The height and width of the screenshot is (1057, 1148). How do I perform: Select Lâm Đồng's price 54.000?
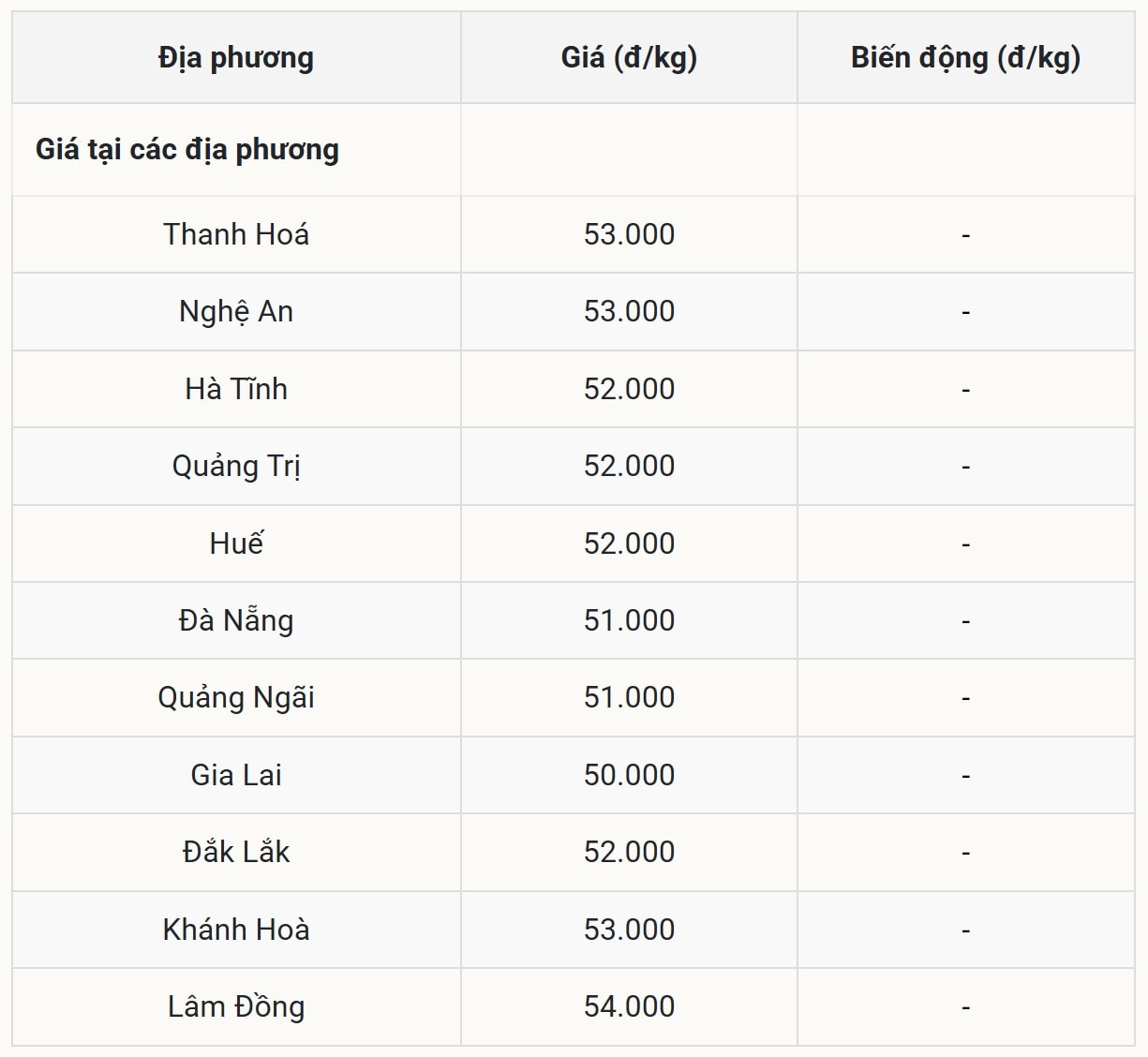(x=629, y=1006)
